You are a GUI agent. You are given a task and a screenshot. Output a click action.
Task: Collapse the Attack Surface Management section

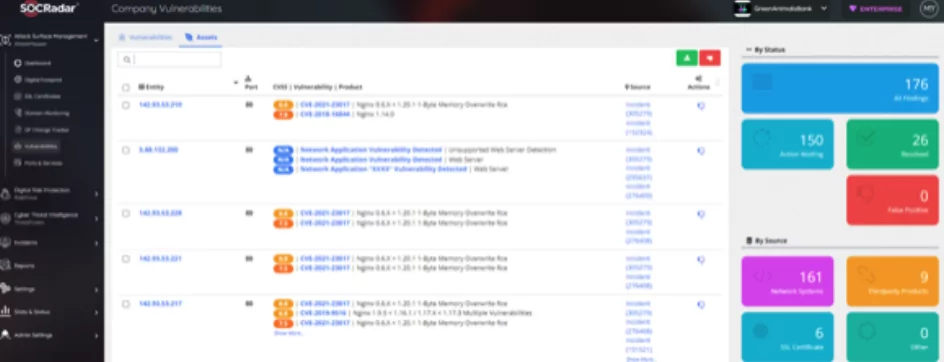[x=96, y=40]
